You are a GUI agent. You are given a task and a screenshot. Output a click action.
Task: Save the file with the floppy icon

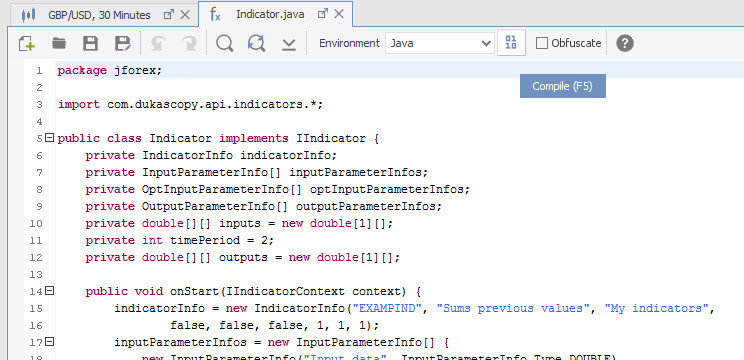tap(90, 43)
